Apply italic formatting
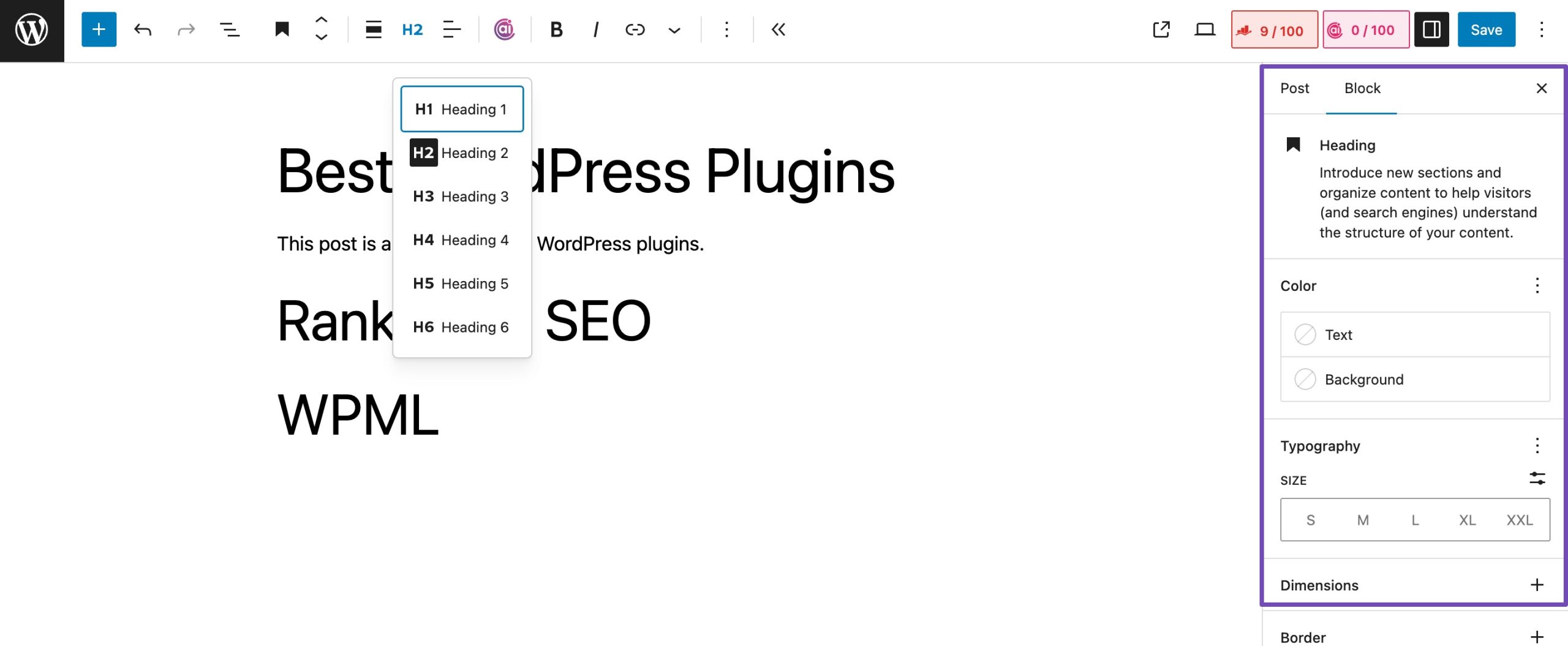 coord(595,29)
